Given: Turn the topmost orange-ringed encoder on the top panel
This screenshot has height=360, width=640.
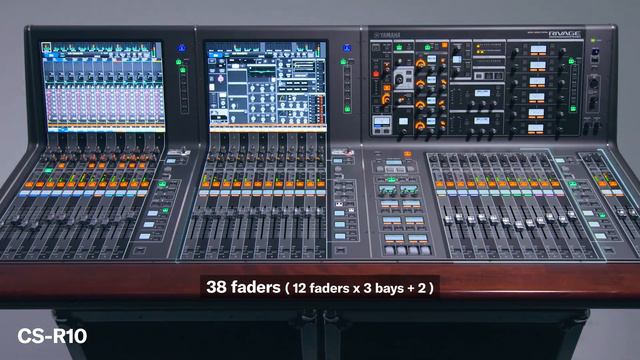Looking at the screenshot, I should pyautogui.click(x=420, y=63).
